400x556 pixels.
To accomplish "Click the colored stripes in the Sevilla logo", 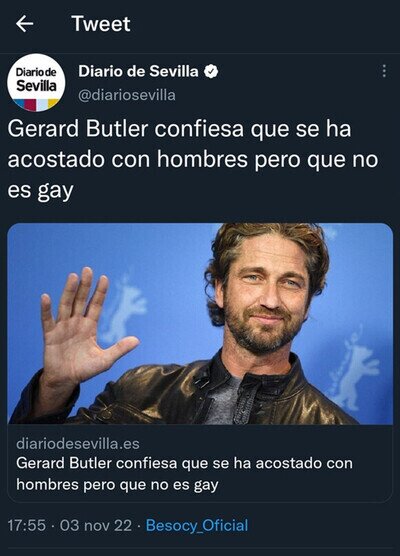I will pos(37,104).
